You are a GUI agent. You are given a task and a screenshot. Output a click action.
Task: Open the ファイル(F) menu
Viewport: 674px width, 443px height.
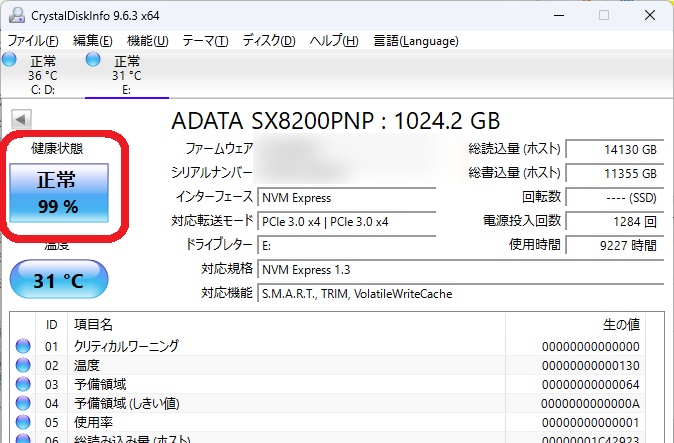pos(33,41)
